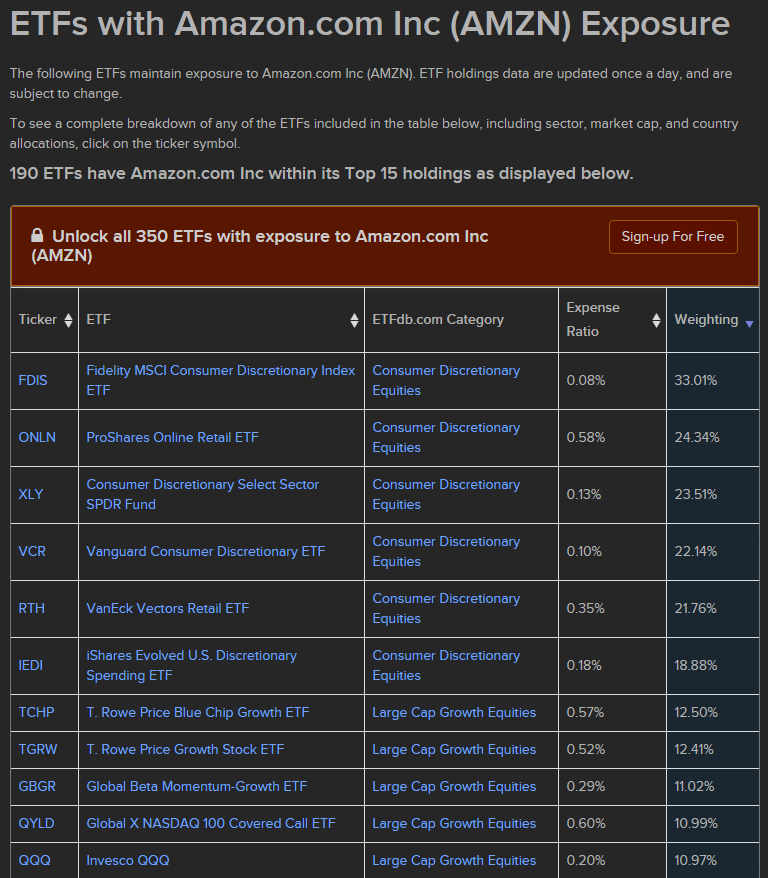Open Consumer Discretionary Select Sector SPDR Fund
This screenshot has width=768, height=878.
click(x=203, y=494)
